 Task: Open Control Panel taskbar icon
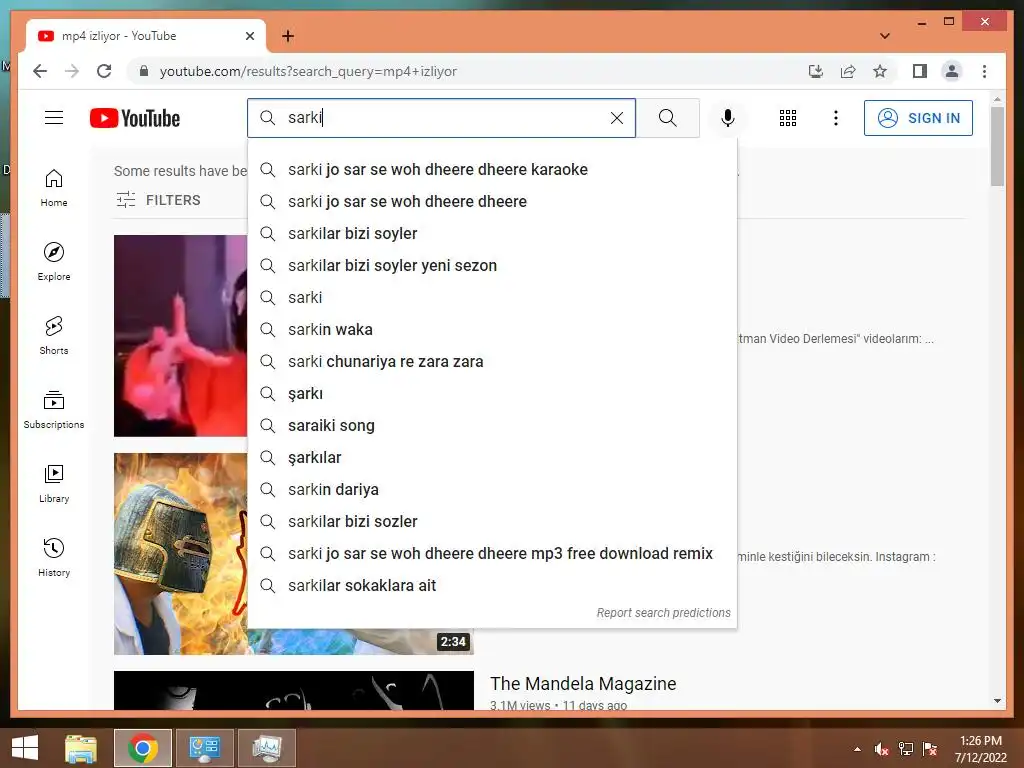(205, 748)
